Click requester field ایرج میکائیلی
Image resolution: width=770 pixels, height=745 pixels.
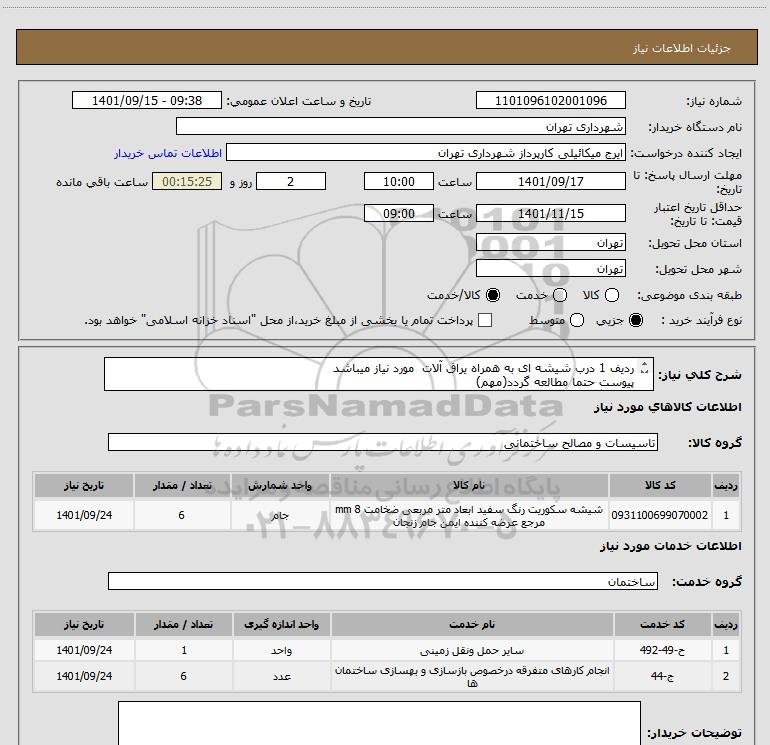tap(426, 152)
